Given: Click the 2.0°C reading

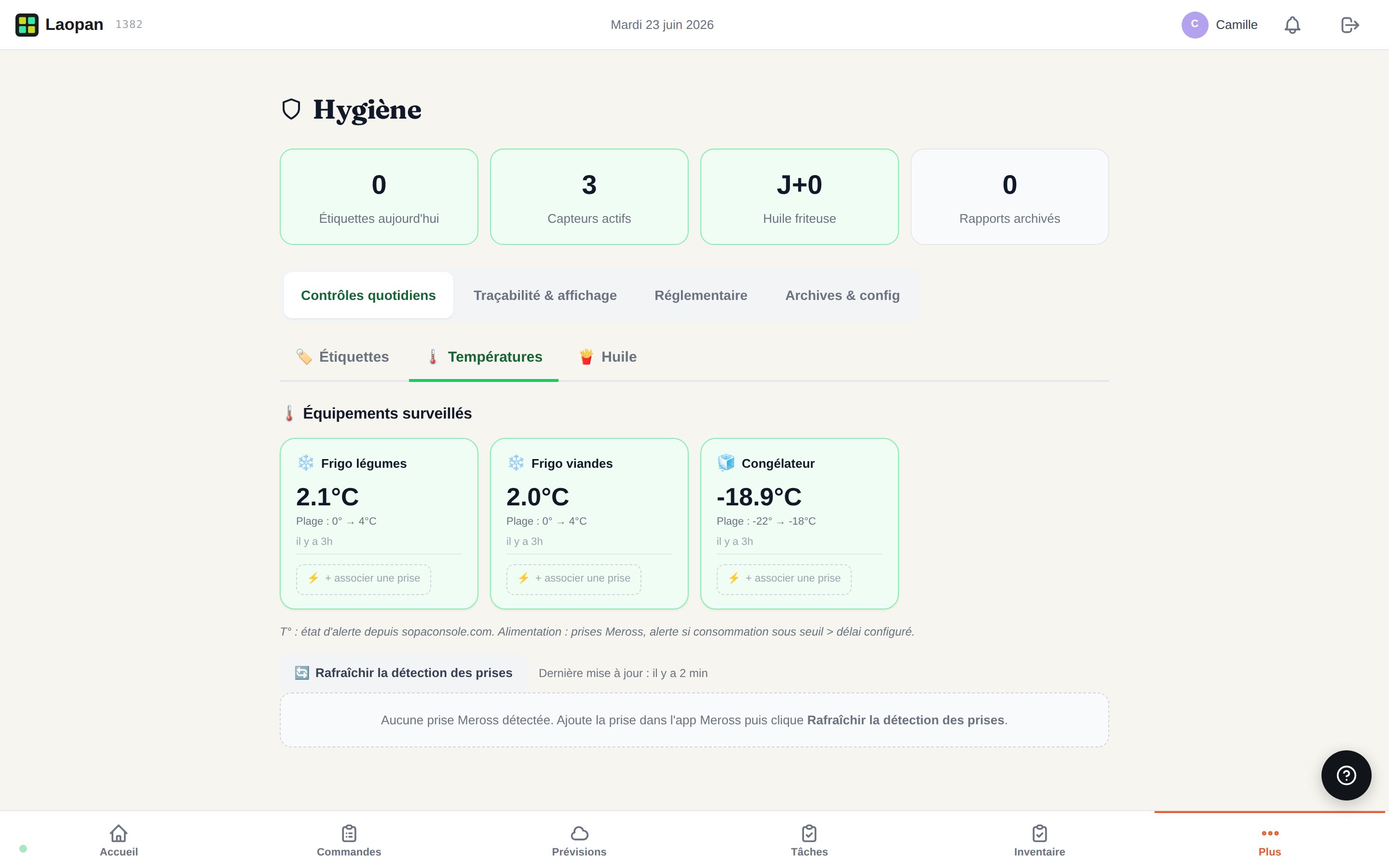Looking at the screenshot, I should (537, 497).
